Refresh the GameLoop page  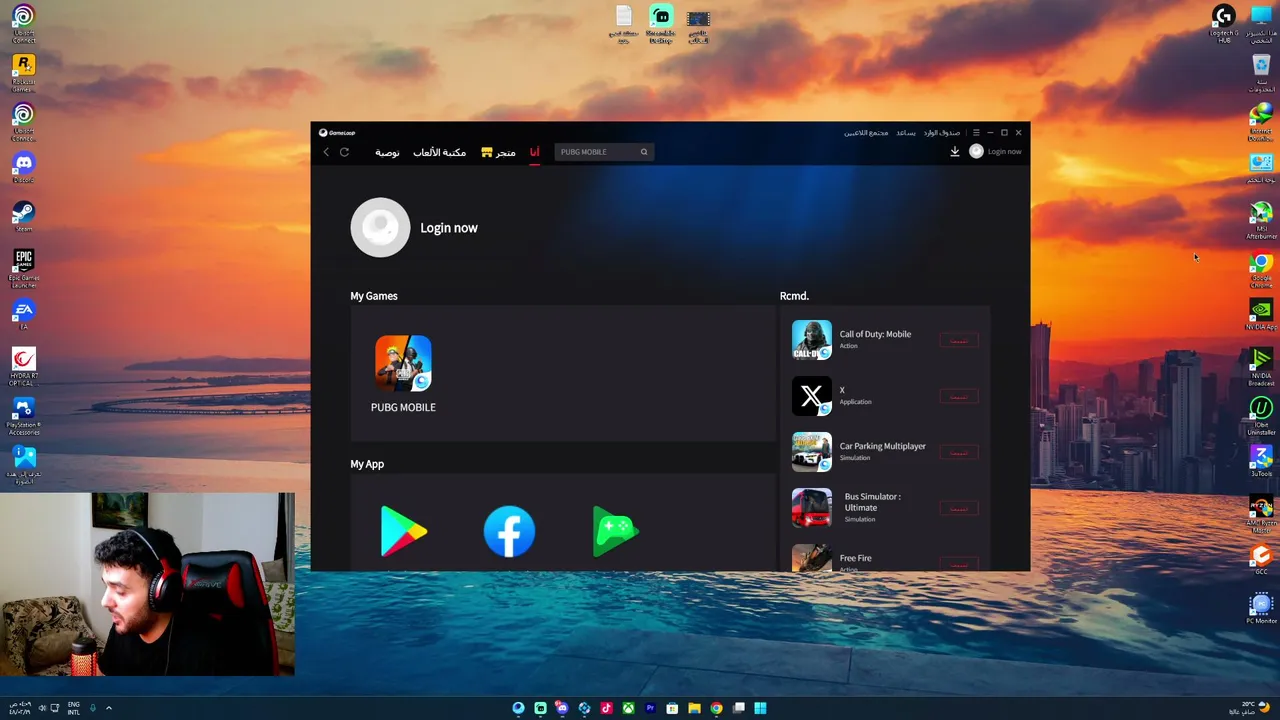[344, 152]
